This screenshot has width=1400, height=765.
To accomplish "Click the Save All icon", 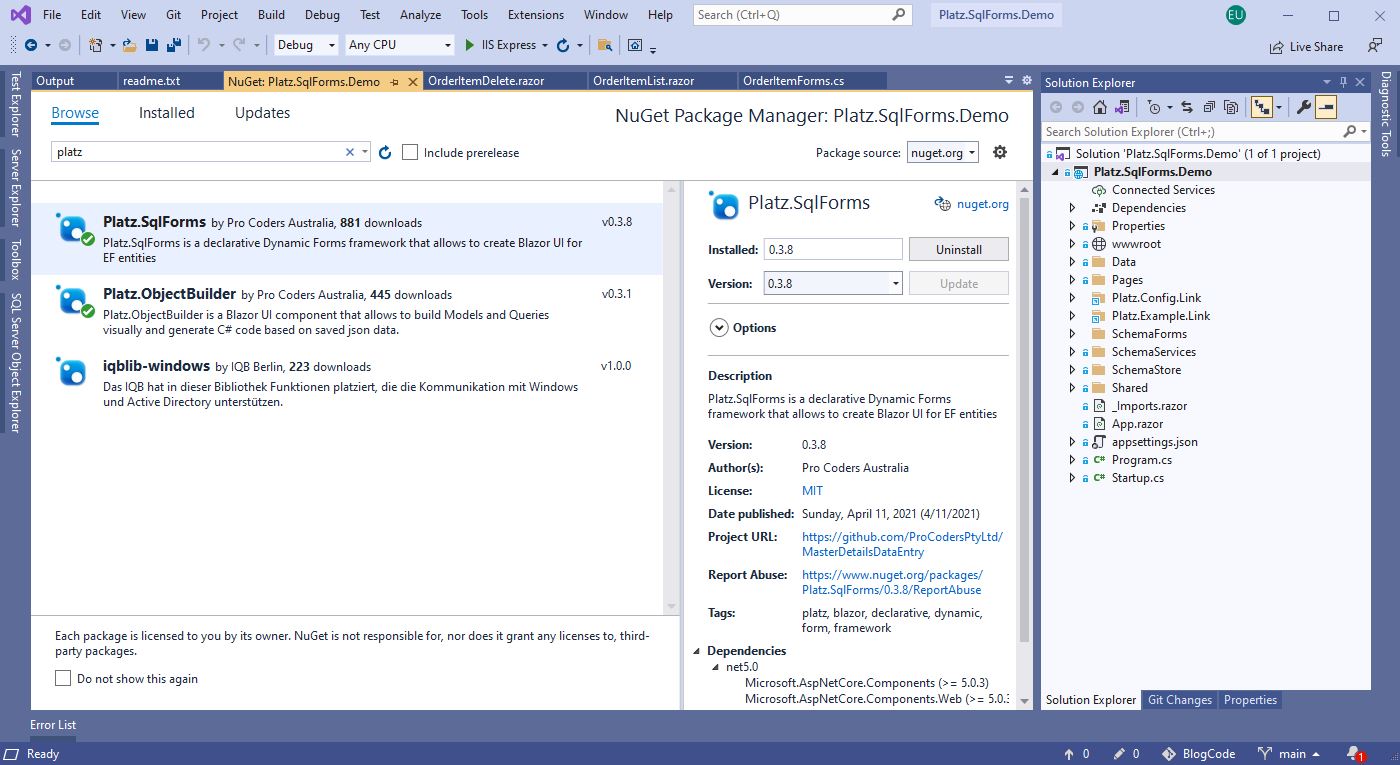I will coord(173,45).
